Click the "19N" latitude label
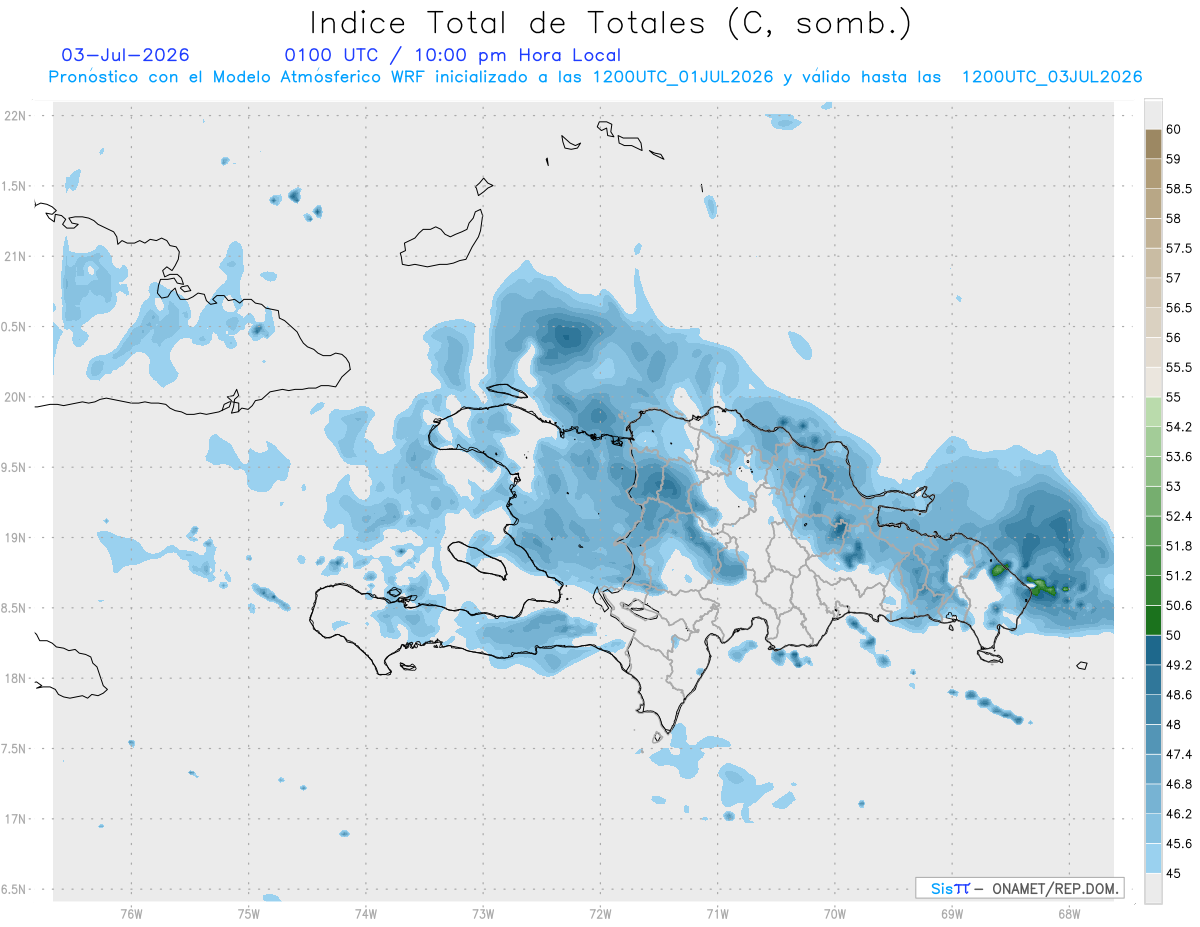This screenshot has height=927, width=1200. tap(16, 538)
